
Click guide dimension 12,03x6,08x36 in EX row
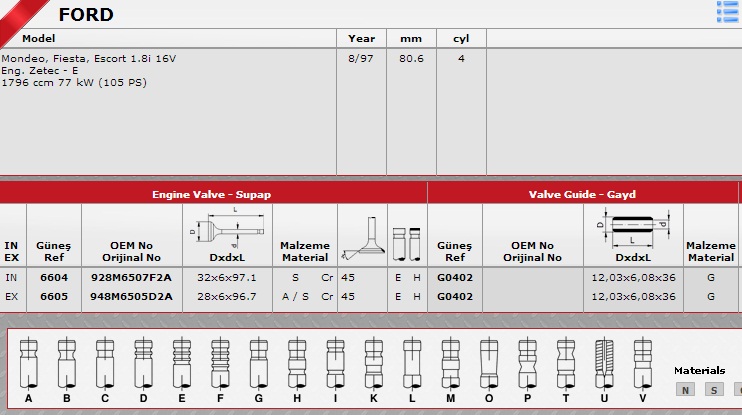click(633, 296)
